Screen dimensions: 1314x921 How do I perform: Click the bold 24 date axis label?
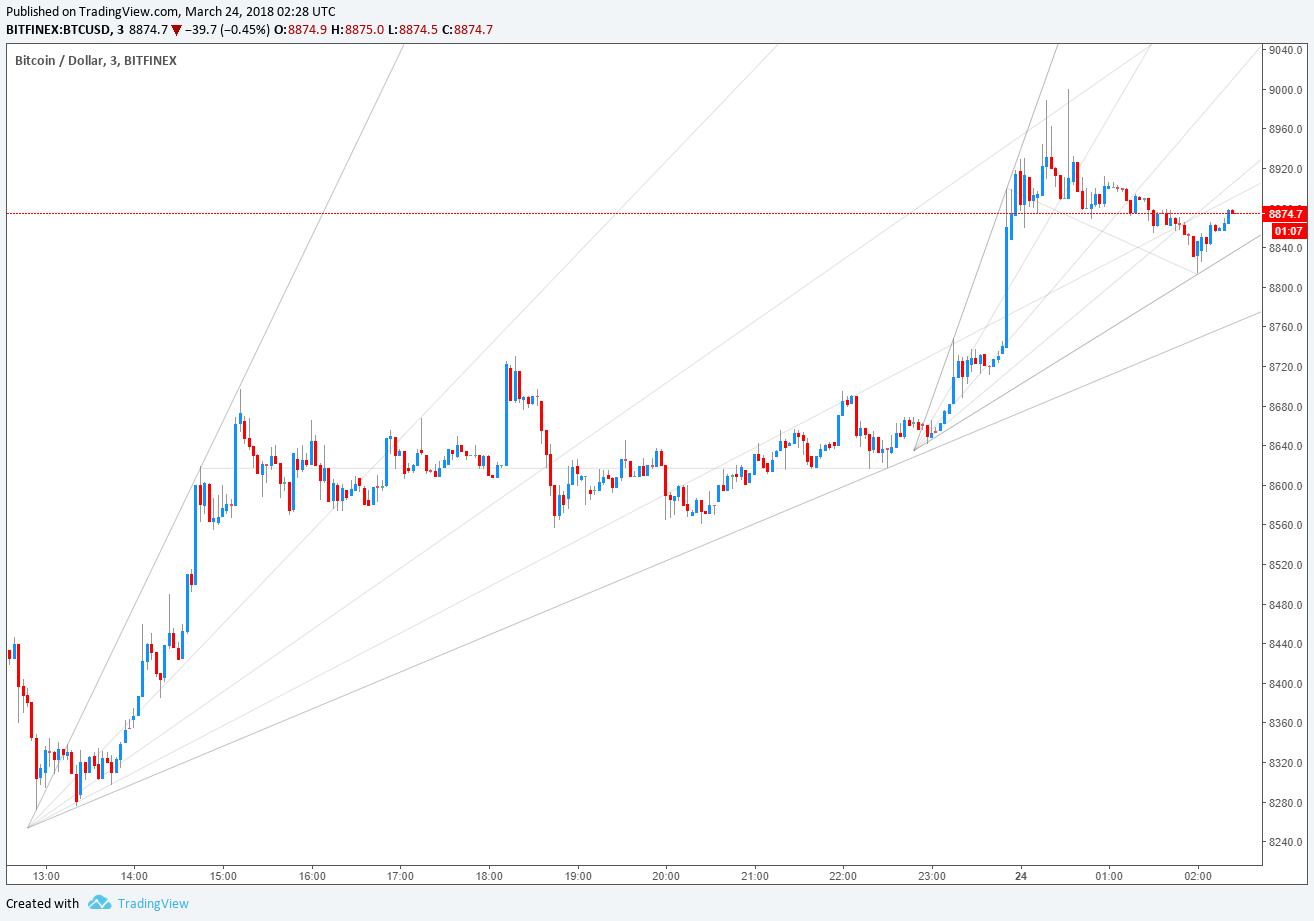pos(1021,876)
